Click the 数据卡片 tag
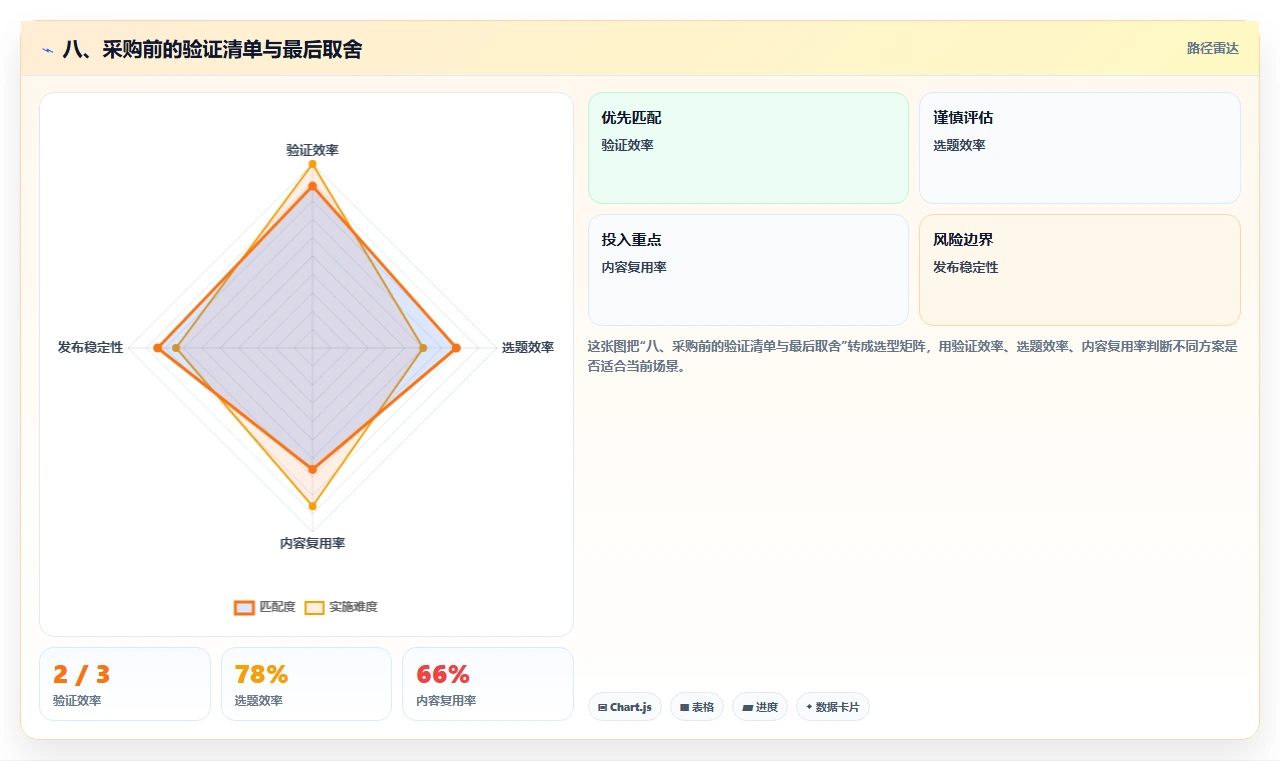Viewport: 1280px width, 761px height. point(833,707)
